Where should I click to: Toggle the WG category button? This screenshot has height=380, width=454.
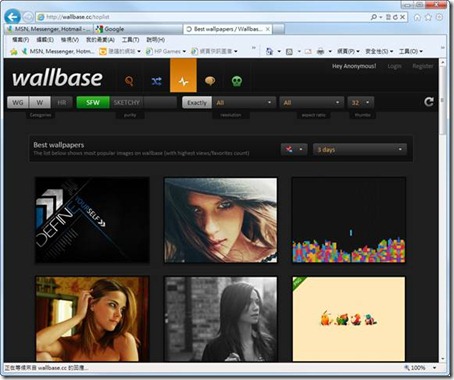tap(18, 102)
